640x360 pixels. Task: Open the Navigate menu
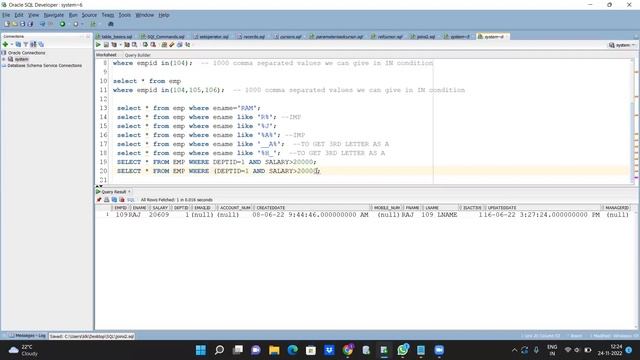53,15
